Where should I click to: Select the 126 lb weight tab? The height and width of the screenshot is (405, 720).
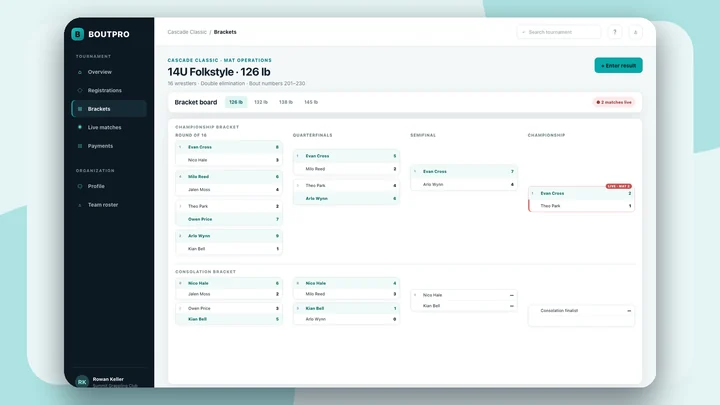(236, 102)
